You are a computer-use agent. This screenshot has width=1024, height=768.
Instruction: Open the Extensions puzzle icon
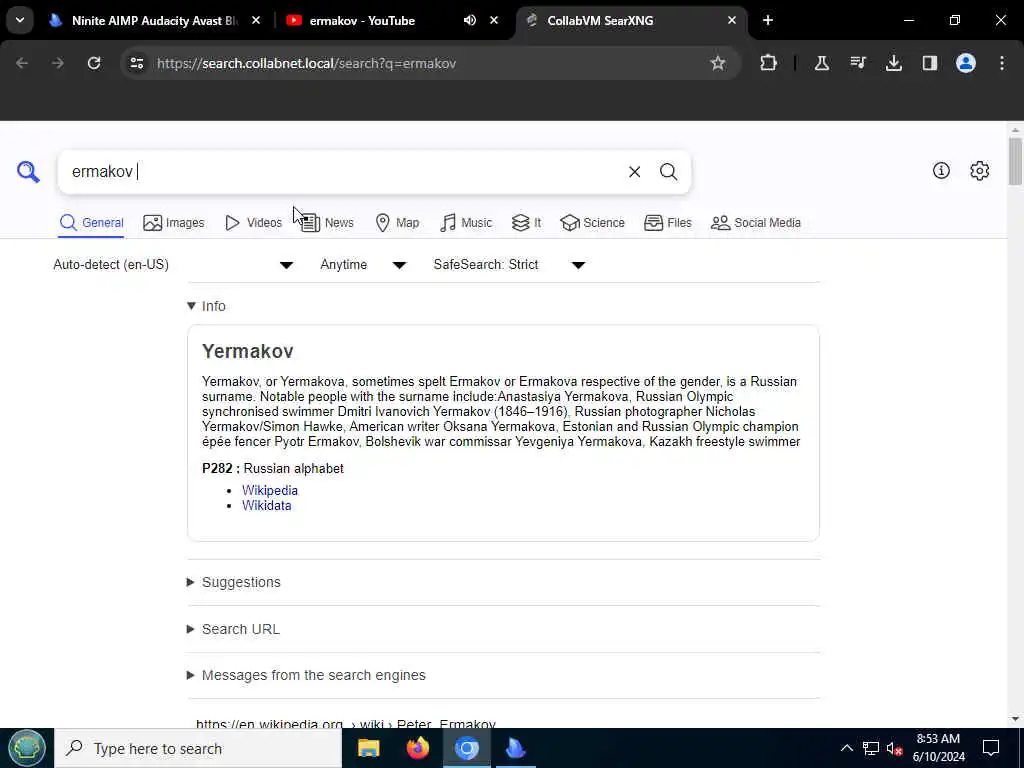point(769,63)
